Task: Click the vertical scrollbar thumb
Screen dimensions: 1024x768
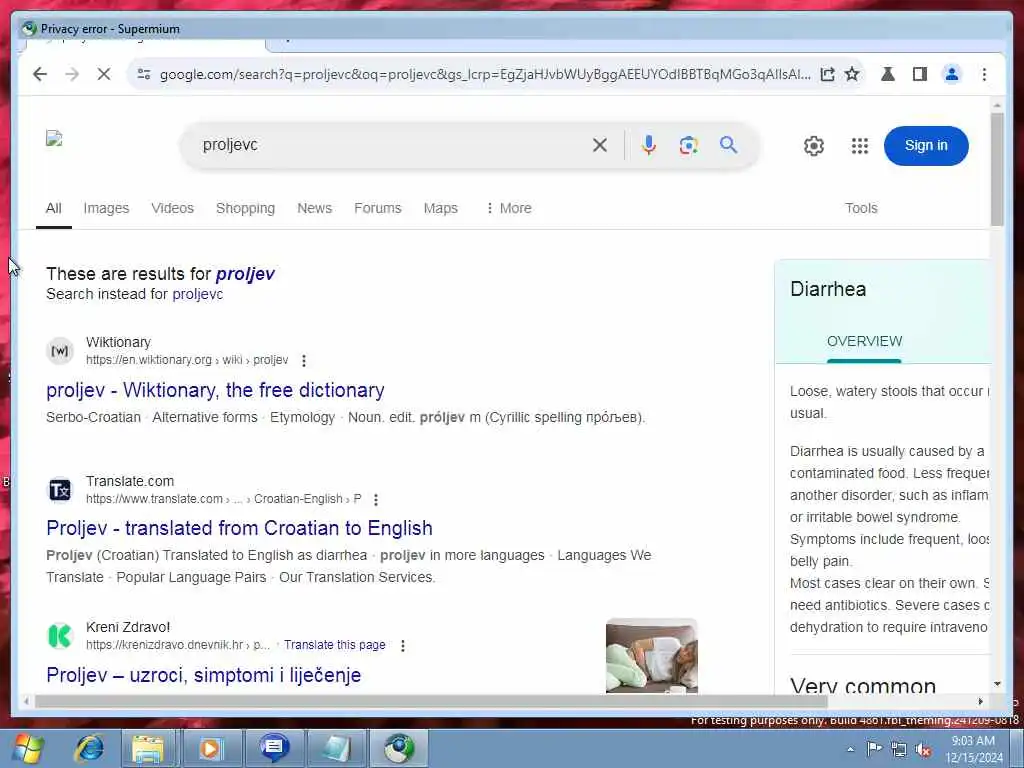Action: (997, 169)
